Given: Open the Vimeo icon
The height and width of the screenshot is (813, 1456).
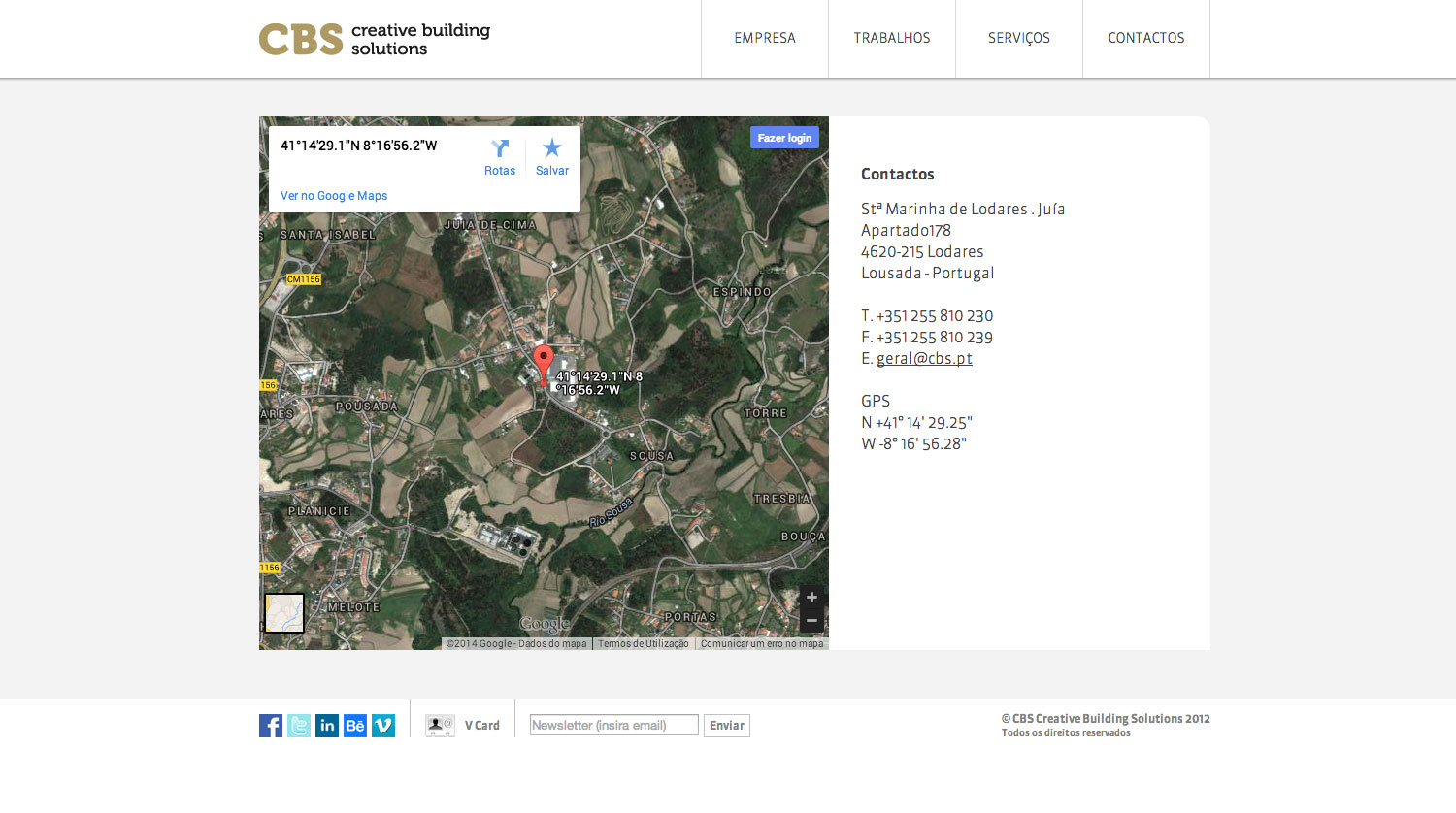Looking at the screenshot, I should tap(383, 725).
